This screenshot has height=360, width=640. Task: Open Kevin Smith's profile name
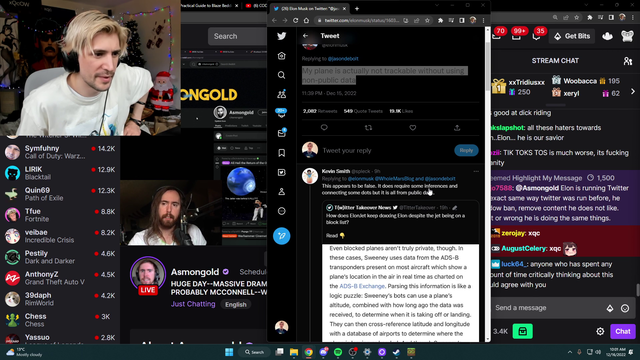tap(336, 171)
